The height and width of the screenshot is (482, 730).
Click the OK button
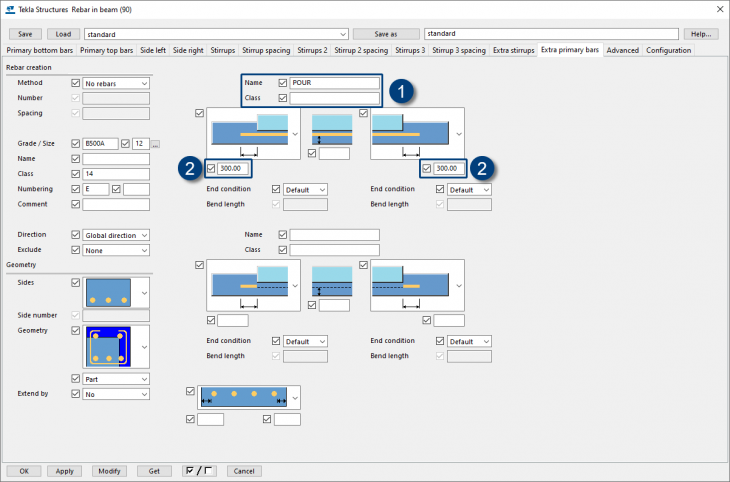[x=24, y=471]
